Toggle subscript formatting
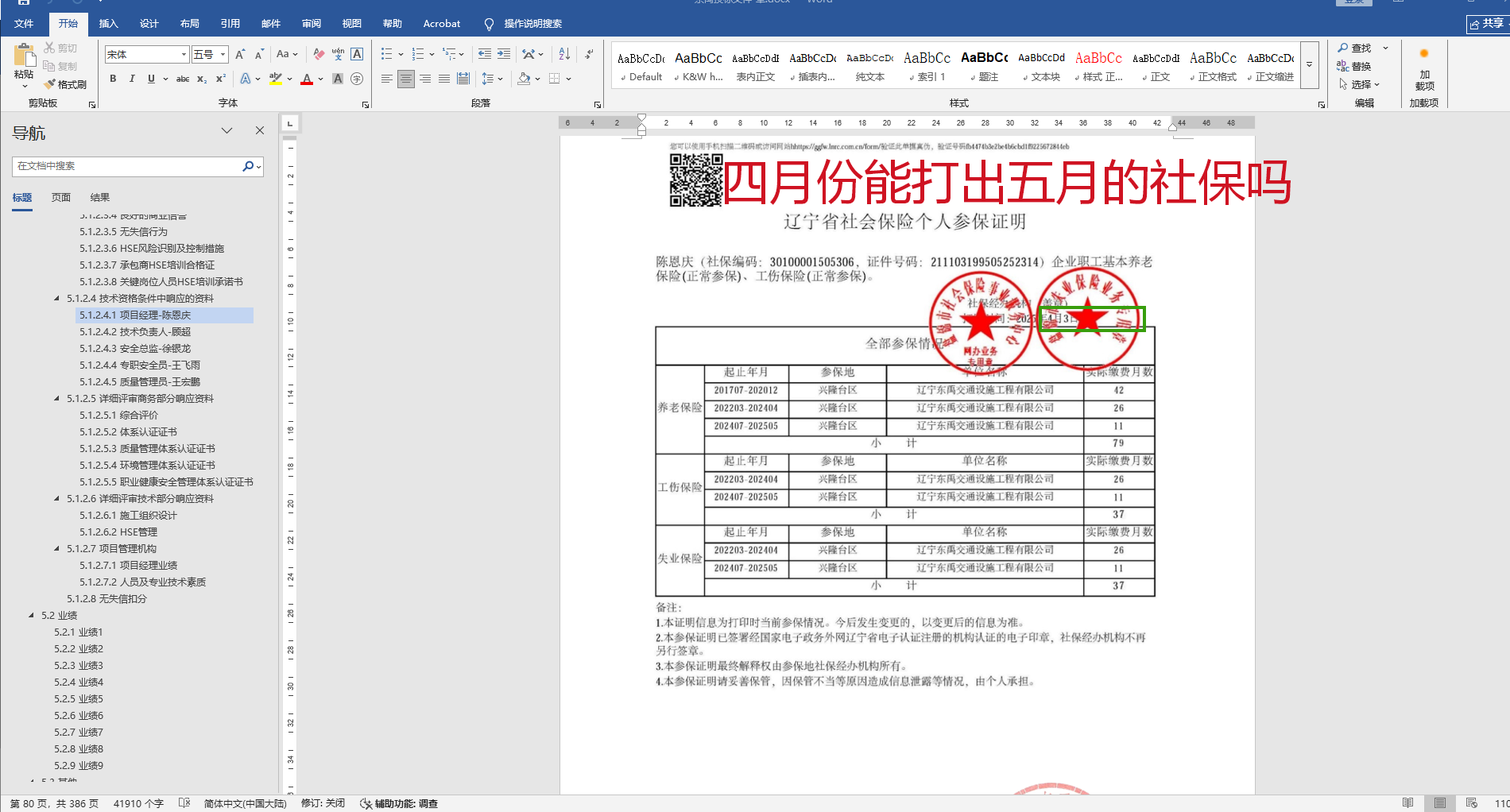Screen dimensions: 1510x812 pos(202,79)
